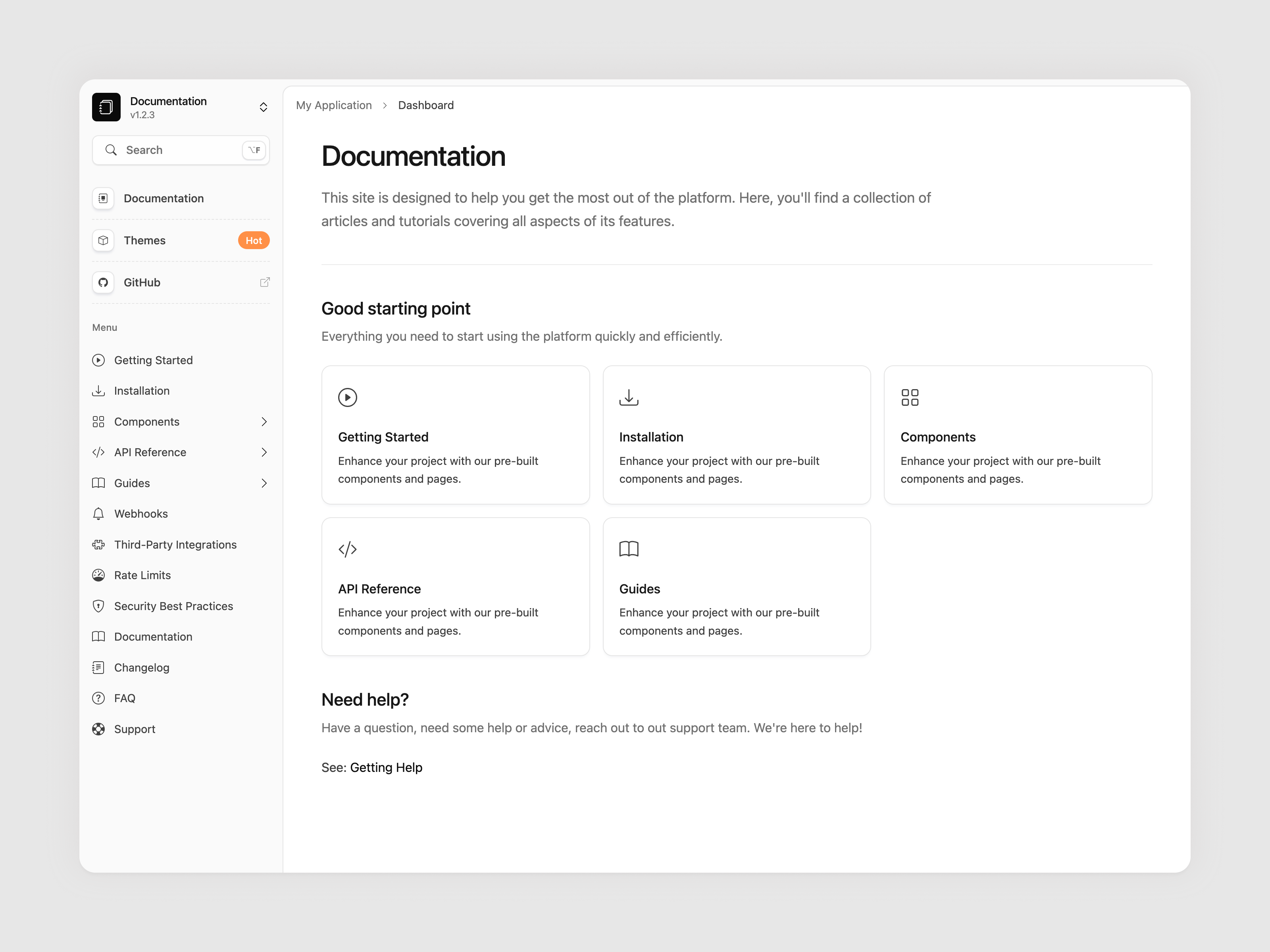Open the Webhooks bell icon
Viewport: 1270px width, 952px height.
coord(99,514)
